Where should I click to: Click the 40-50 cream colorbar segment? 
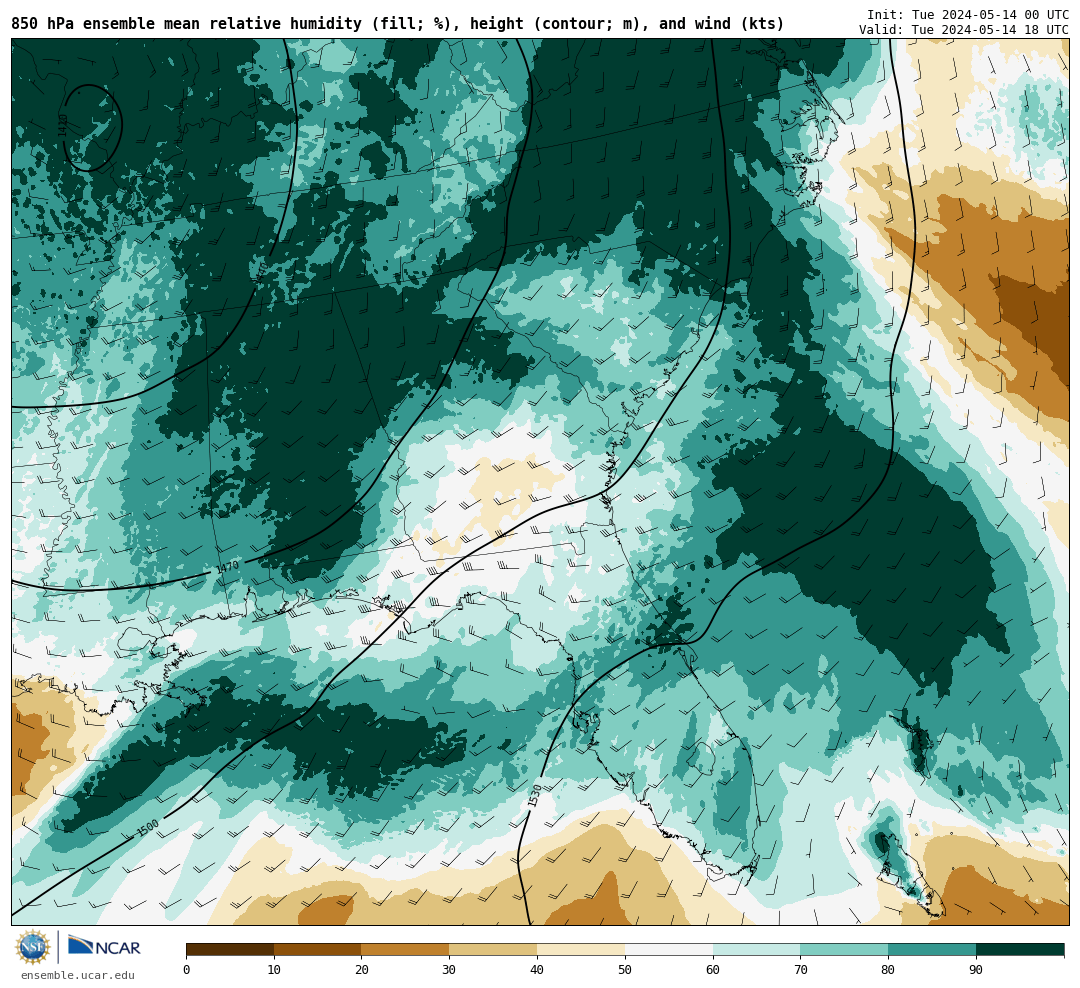point(581,950)
